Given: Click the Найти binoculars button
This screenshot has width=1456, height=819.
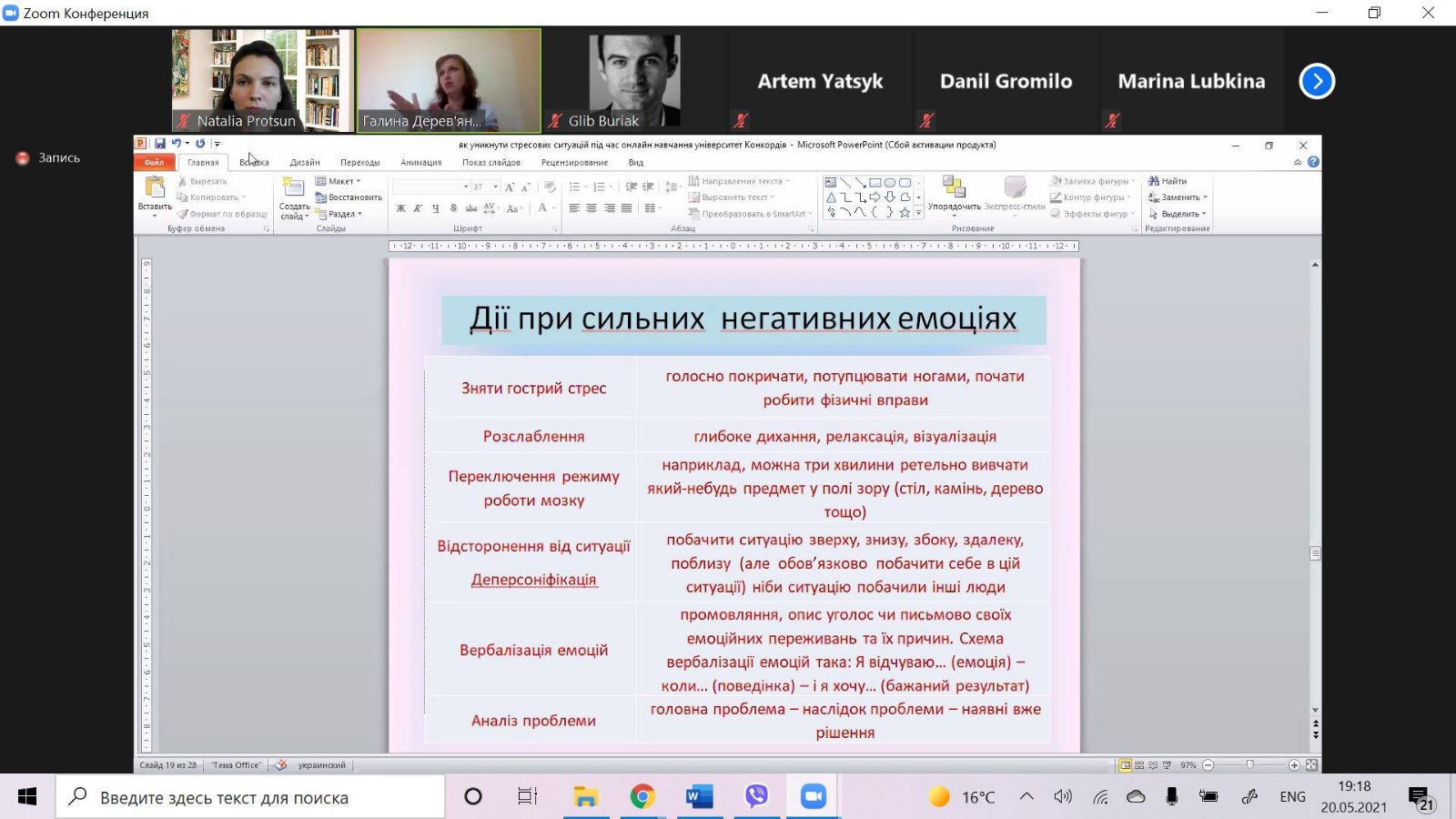Looking at the screenshot, I should [1168, 181].
